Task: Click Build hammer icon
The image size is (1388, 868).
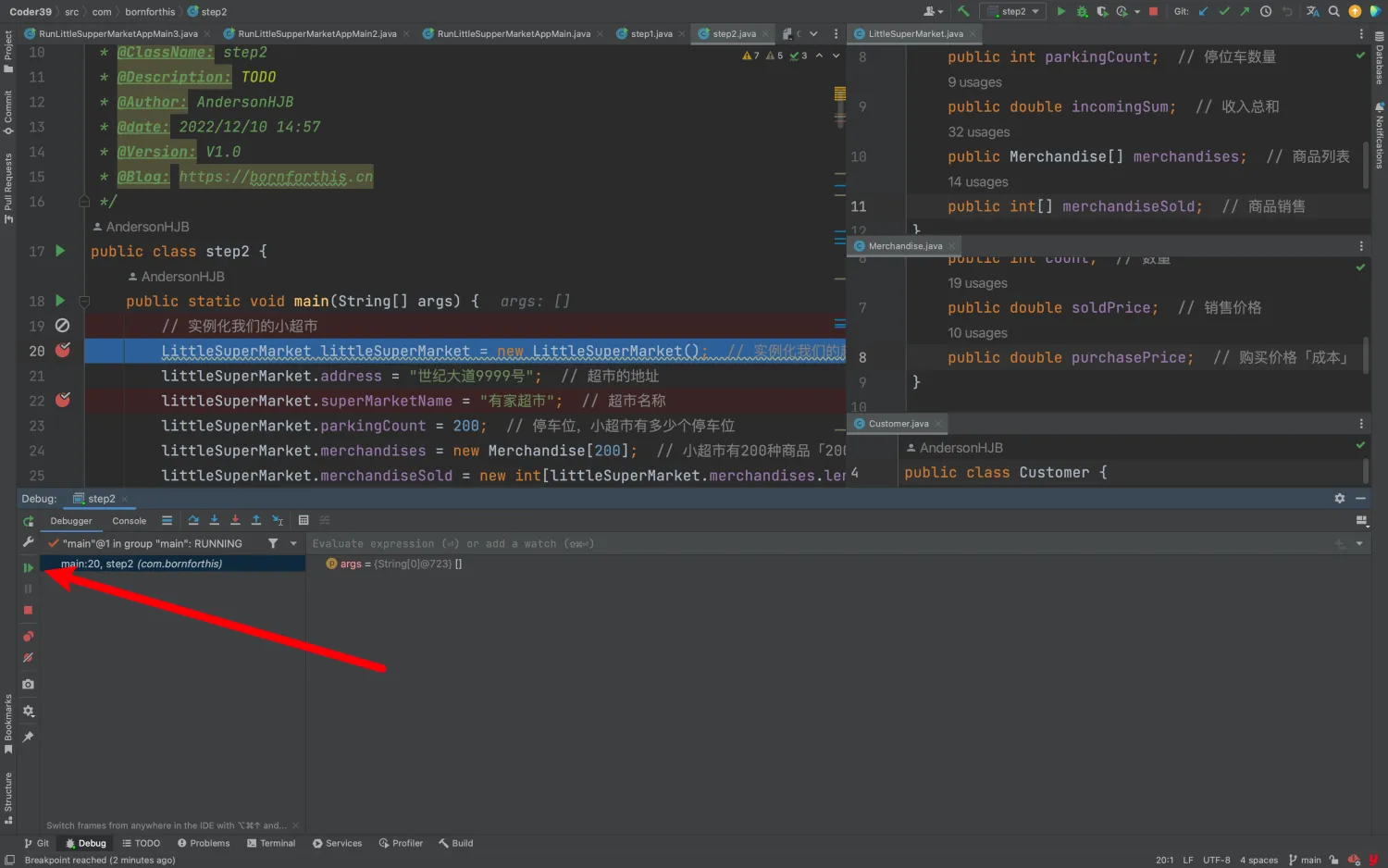Action: tap(963, 11)
